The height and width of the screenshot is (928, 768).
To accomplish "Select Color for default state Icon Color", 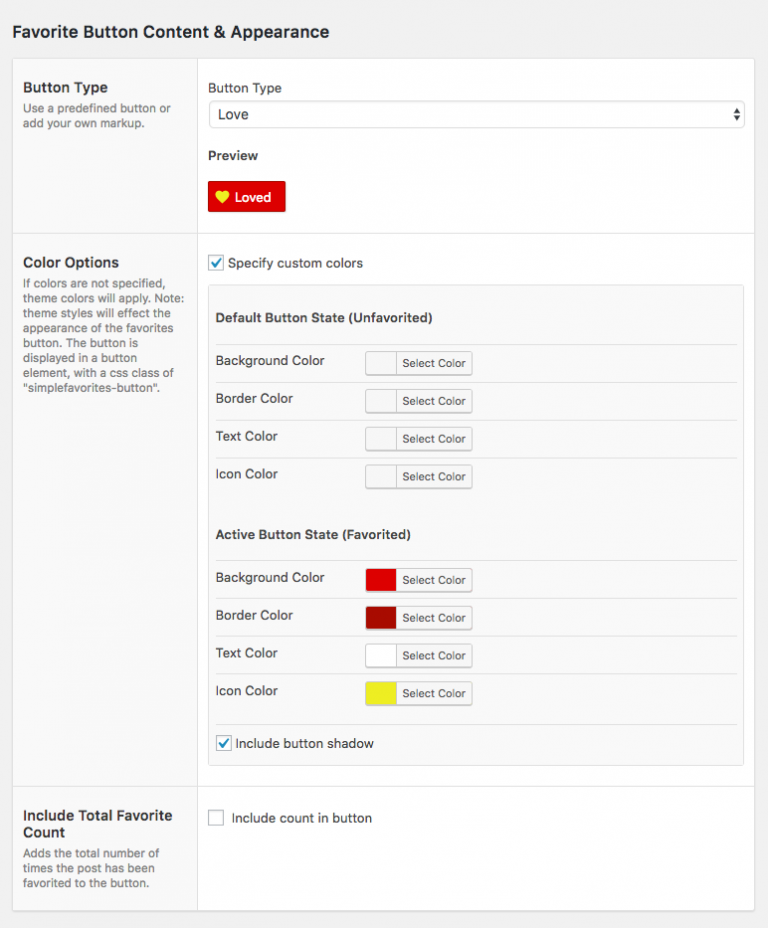I will tap(433, 477).
